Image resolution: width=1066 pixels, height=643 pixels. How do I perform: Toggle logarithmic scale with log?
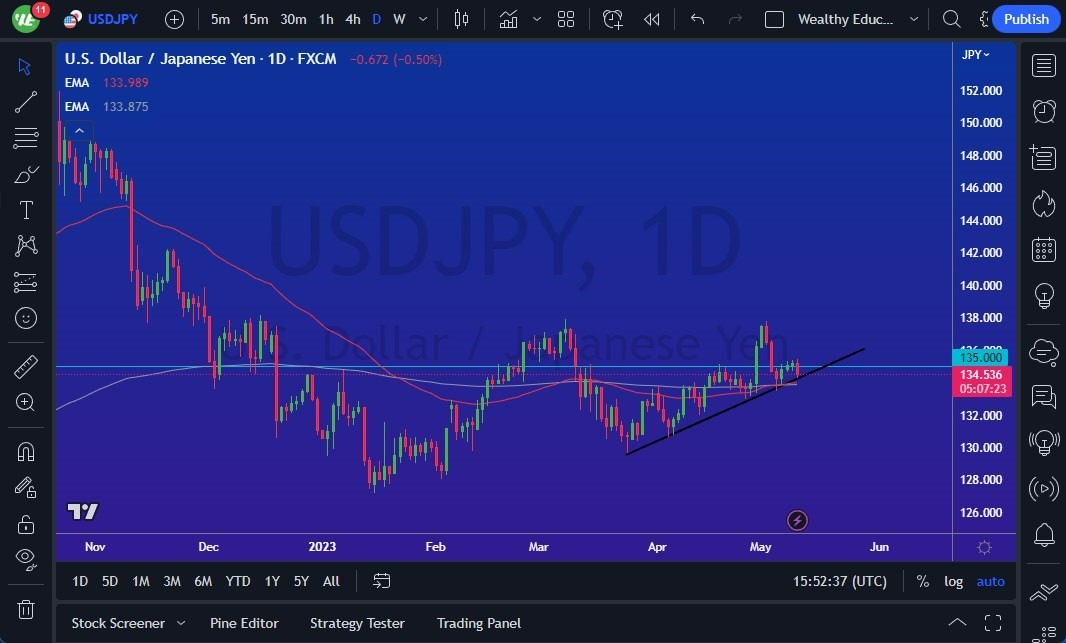[x=953, y=581]
